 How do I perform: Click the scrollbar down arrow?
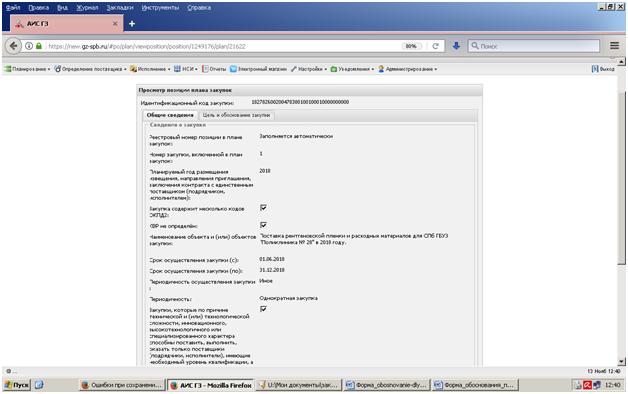pos(621,362)
